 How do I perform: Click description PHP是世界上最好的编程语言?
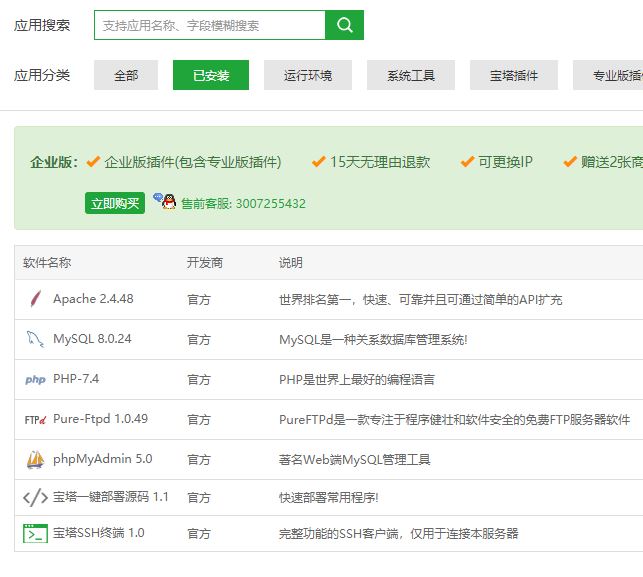point(356,380)
